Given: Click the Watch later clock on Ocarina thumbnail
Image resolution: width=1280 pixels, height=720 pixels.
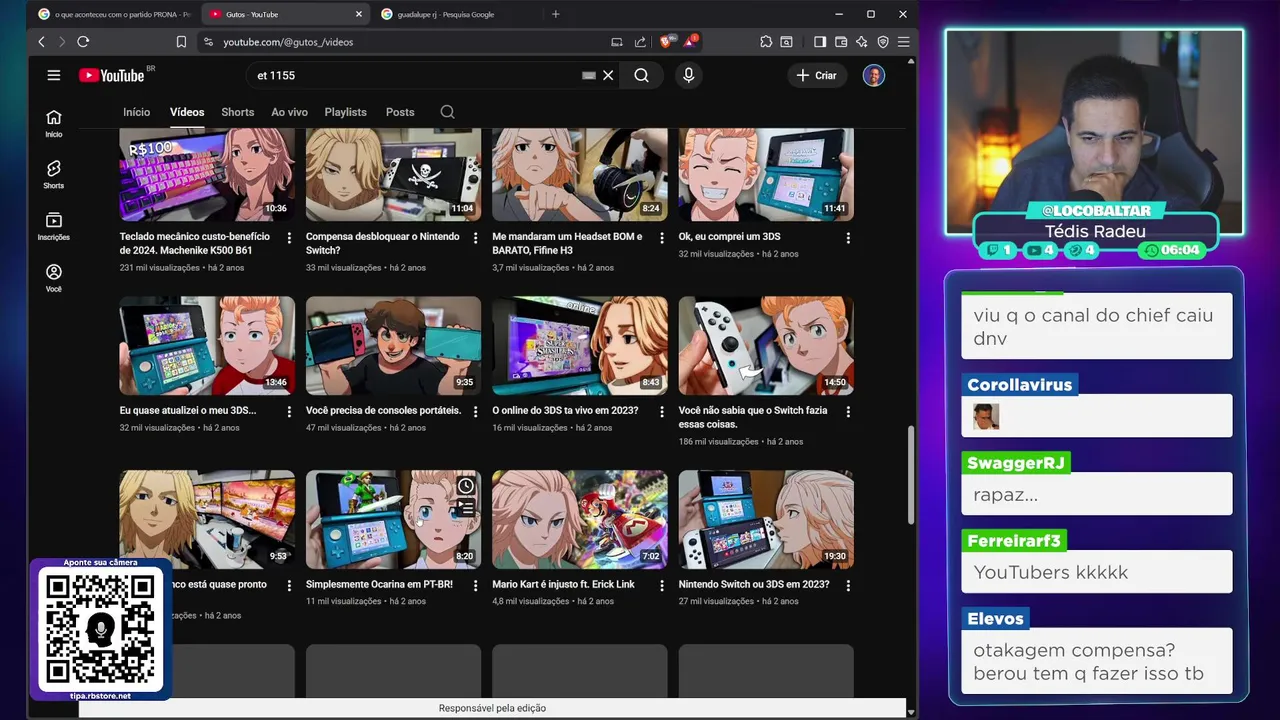Looking at the screenshot, I should pyautogui.click(x=466, y=486).
